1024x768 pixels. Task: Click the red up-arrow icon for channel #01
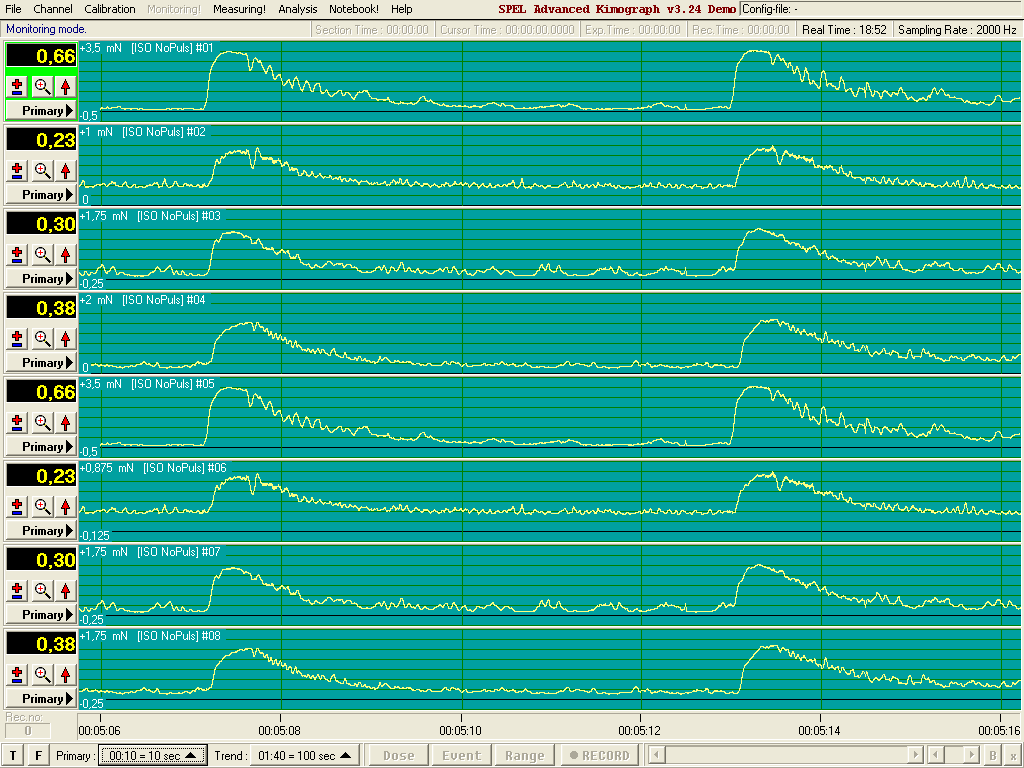[65, 86]
